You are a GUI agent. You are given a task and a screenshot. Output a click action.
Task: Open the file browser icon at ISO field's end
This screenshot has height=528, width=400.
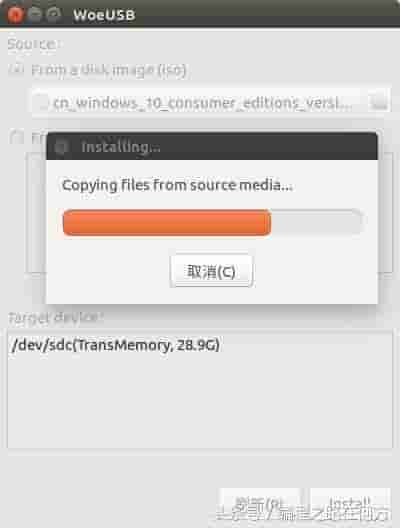point(378,102)
